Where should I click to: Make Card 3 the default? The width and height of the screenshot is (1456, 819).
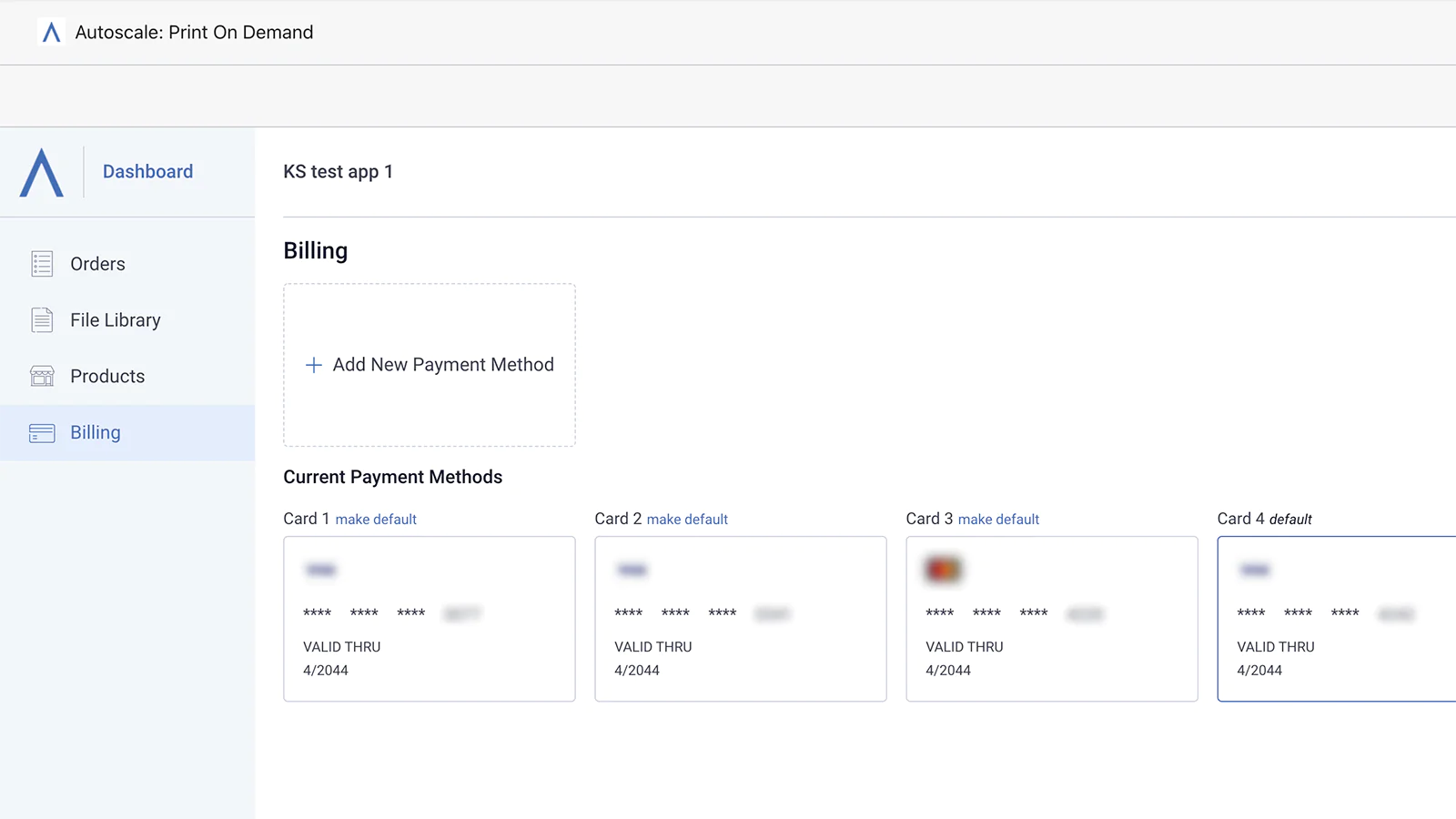click(998, 520)
